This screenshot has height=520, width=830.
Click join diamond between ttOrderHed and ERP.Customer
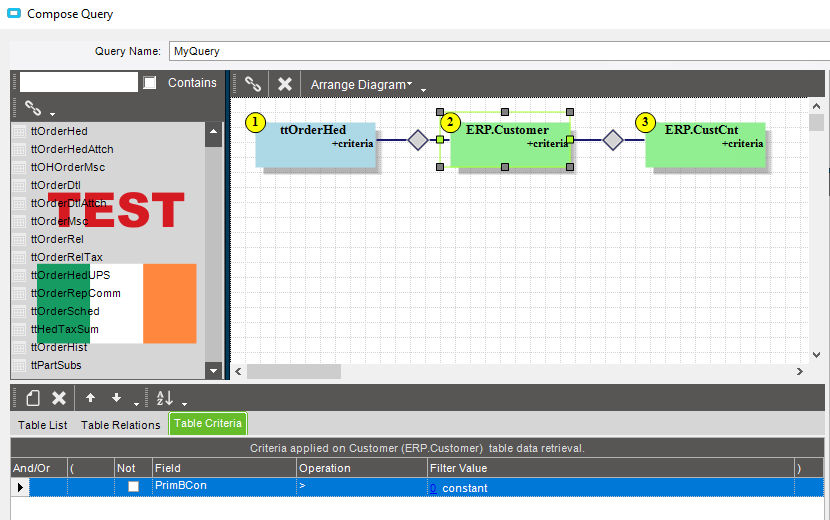click(418, 140)
